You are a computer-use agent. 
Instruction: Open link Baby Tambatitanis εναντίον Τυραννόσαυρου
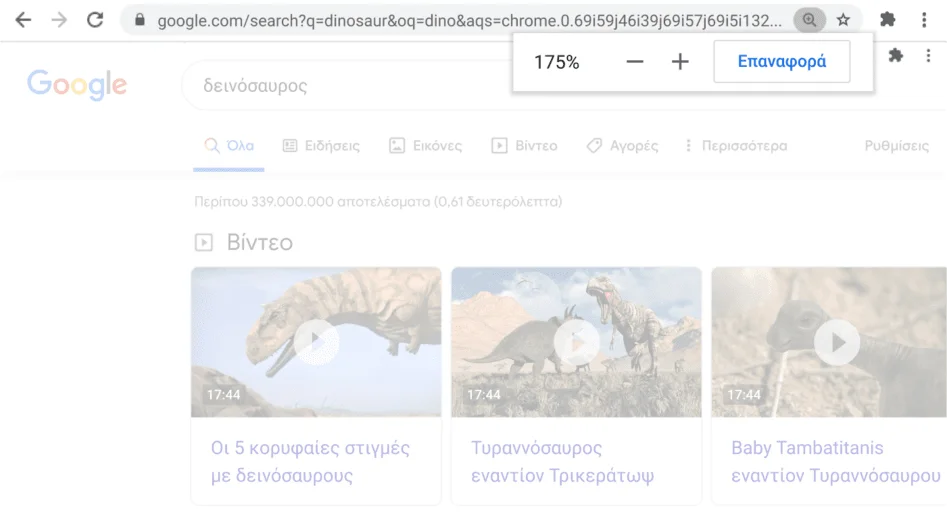(836, 462)
